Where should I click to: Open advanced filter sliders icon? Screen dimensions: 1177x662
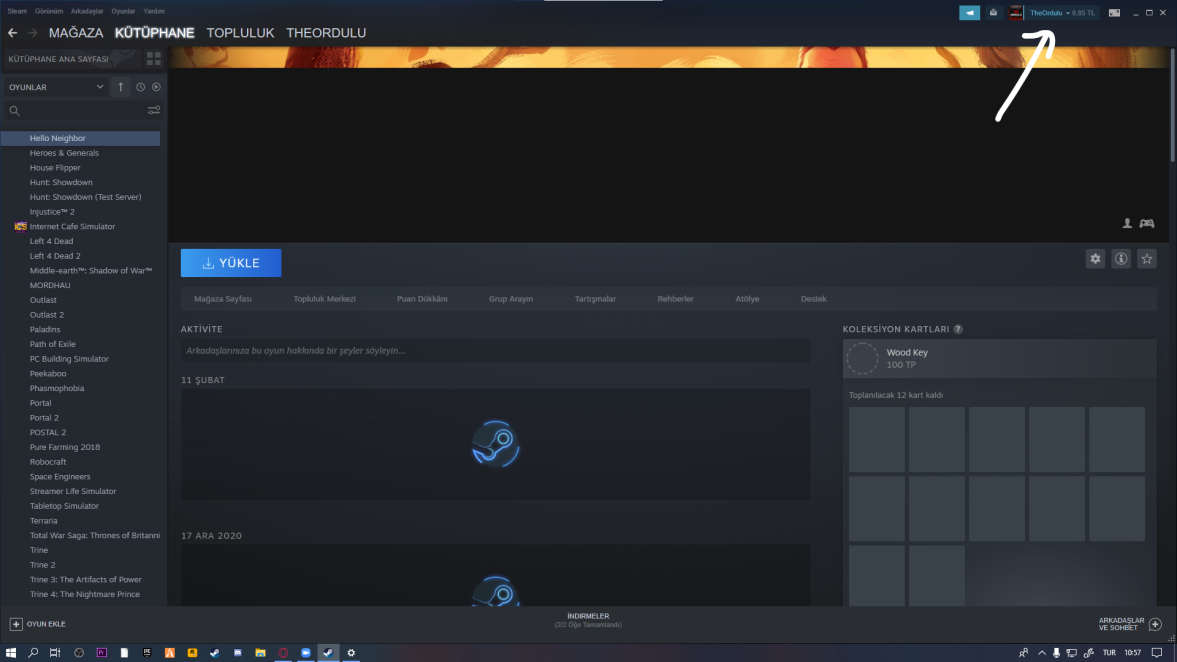point(154,110)
